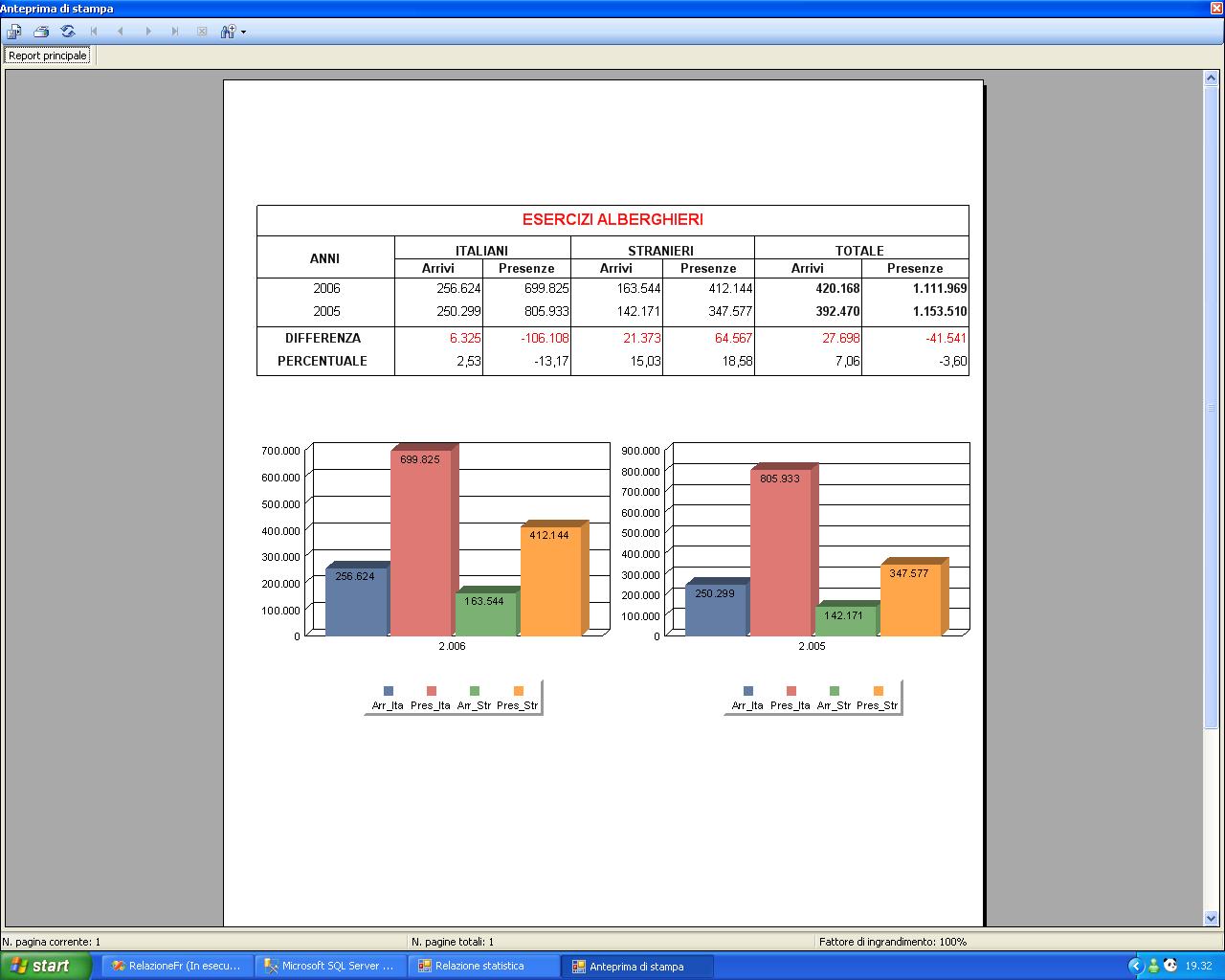Click Arr_Str green swatch in 2005 legend
Viewport: 1225px width, 980px height.
(x=835, y=691)
